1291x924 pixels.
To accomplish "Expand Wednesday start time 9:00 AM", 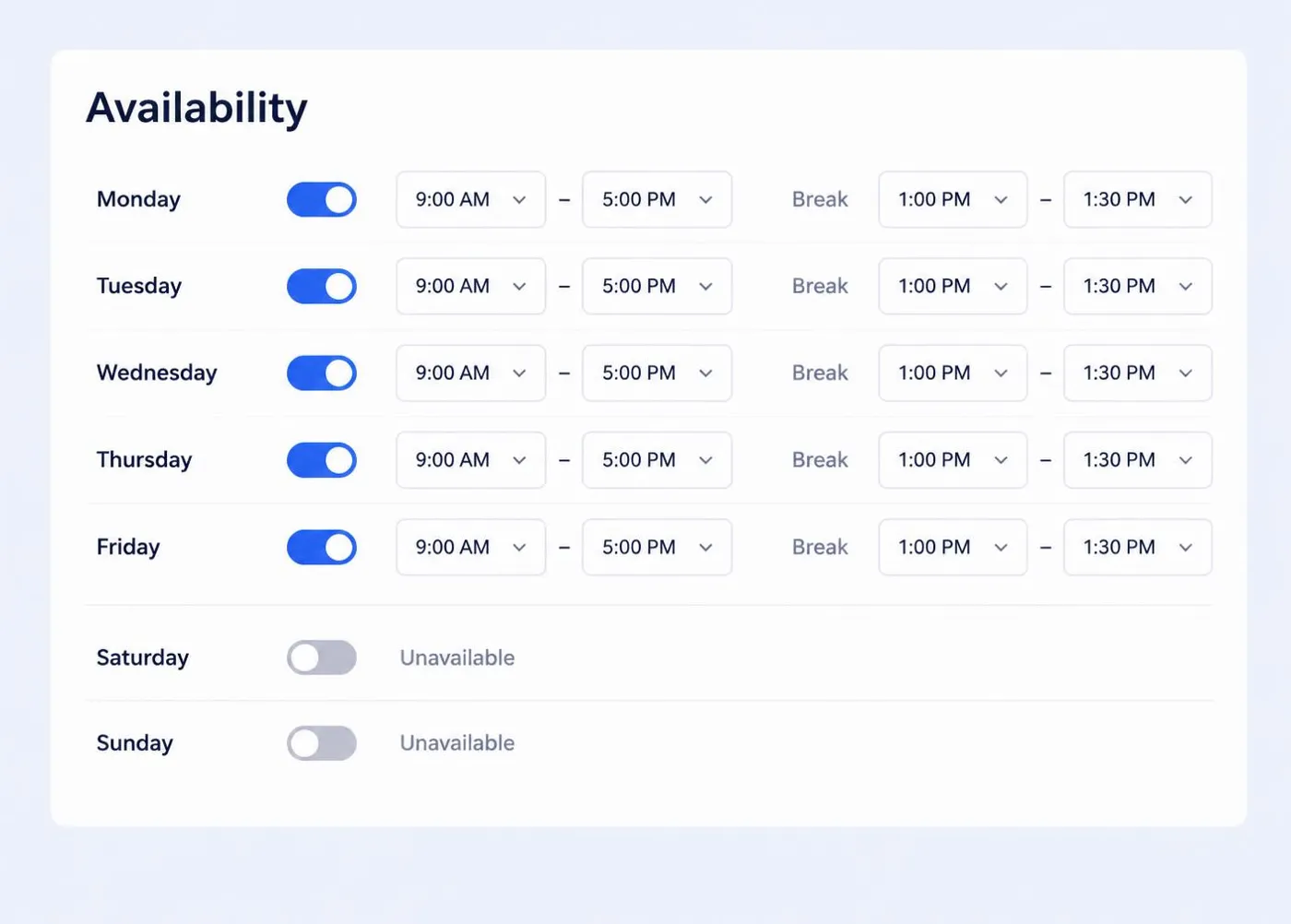I will [x=471, y=373].
